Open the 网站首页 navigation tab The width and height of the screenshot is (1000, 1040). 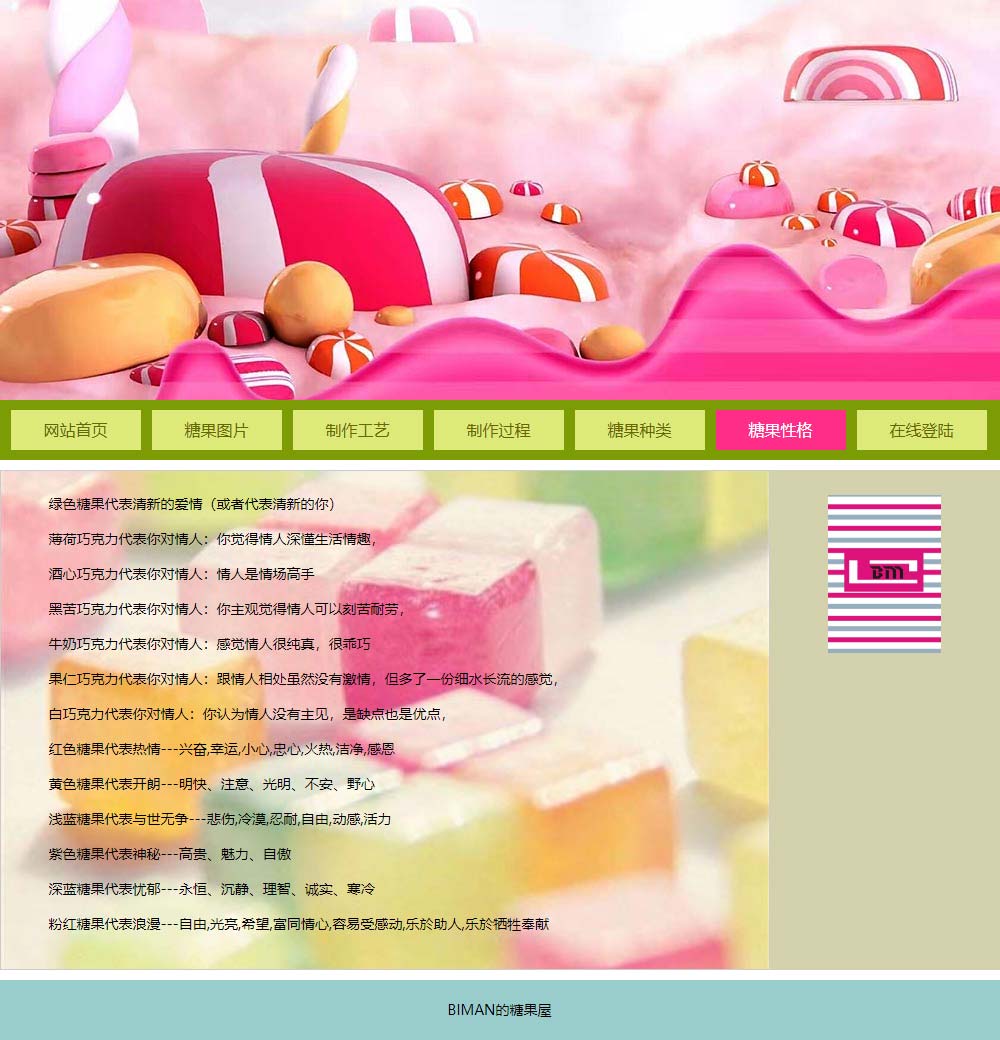pos(76,430)
